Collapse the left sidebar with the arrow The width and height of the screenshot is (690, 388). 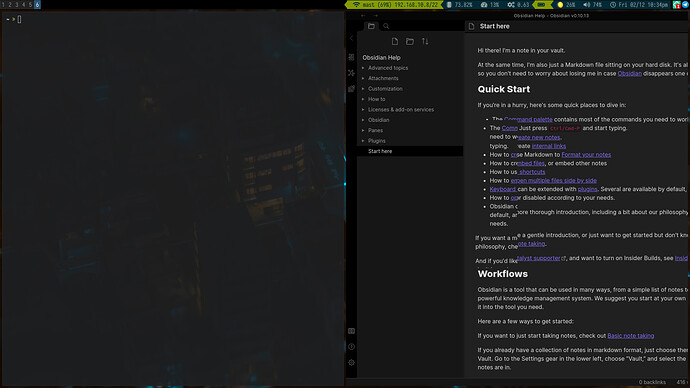point(351,38)
